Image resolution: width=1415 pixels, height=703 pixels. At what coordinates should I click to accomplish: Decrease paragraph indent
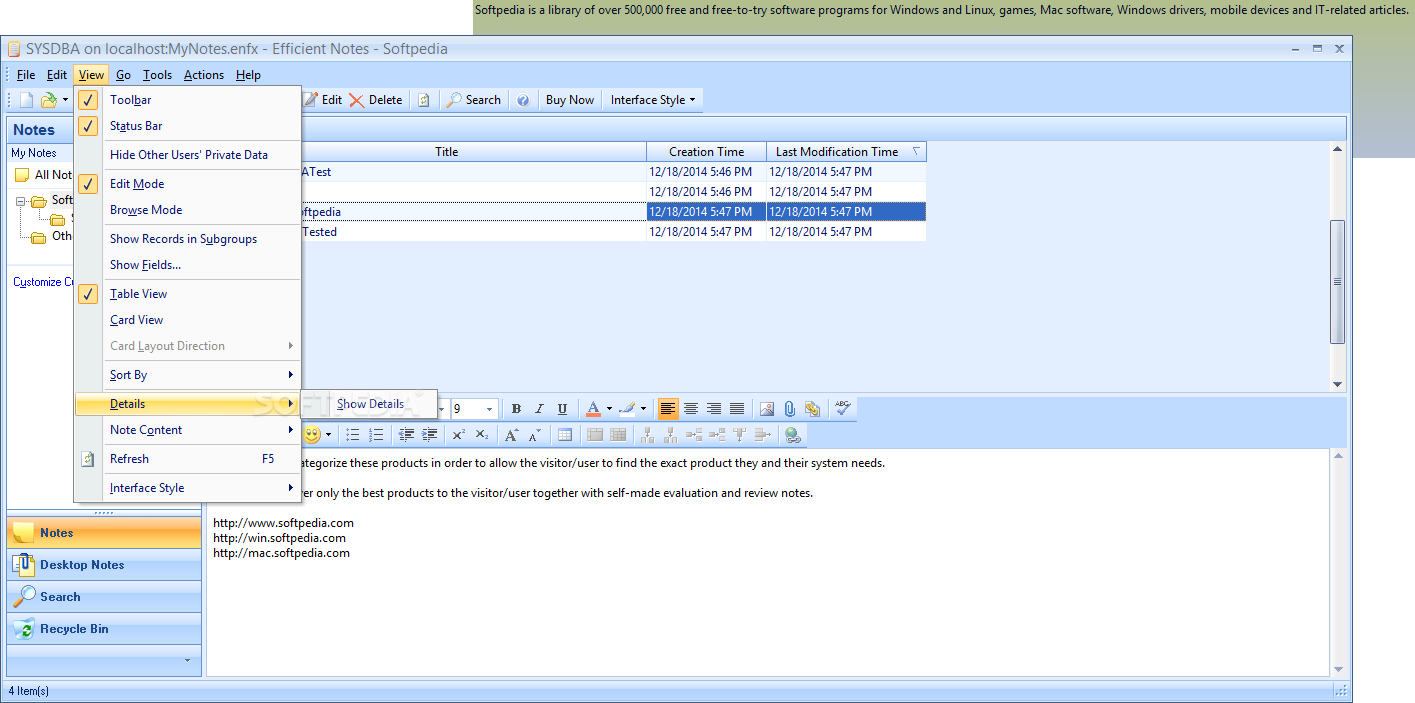(407, 435)
